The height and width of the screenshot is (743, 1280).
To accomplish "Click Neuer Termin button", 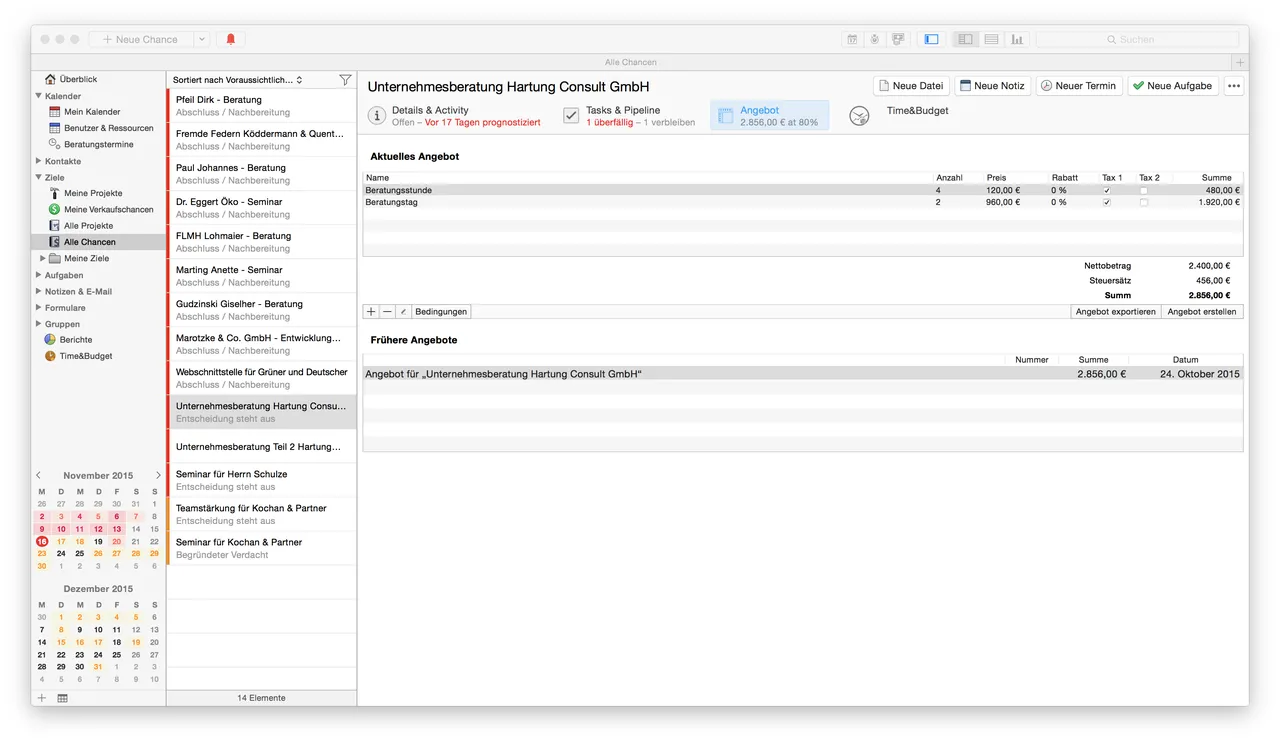I will [x=1079, y=86].
